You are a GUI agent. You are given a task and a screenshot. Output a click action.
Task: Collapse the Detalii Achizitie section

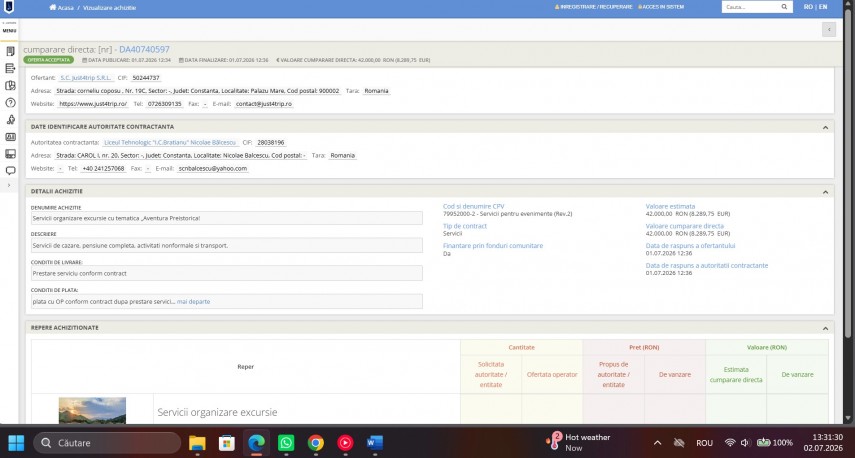click(825, 192)
